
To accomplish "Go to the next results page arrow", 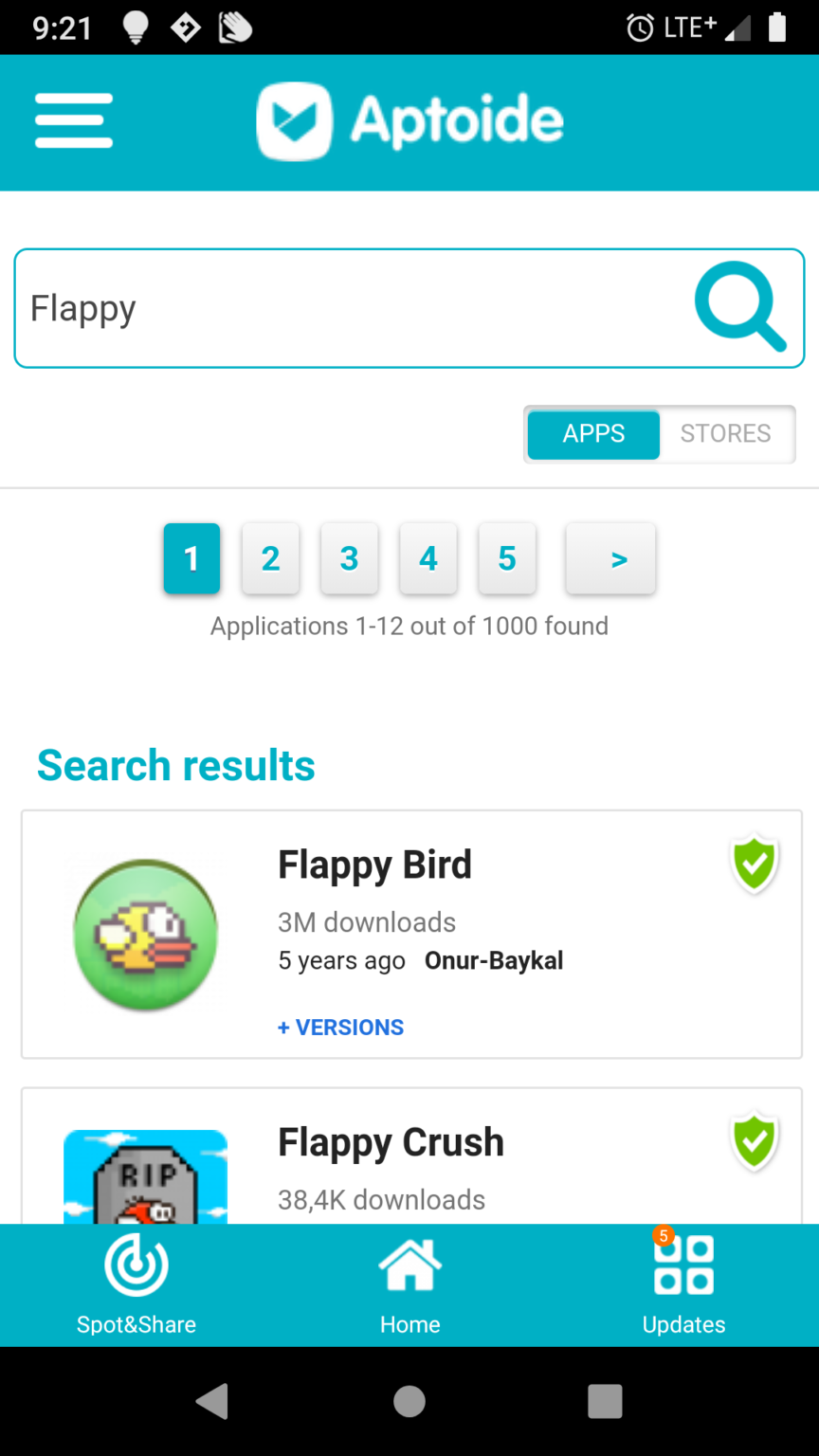I will pos(610,559).
